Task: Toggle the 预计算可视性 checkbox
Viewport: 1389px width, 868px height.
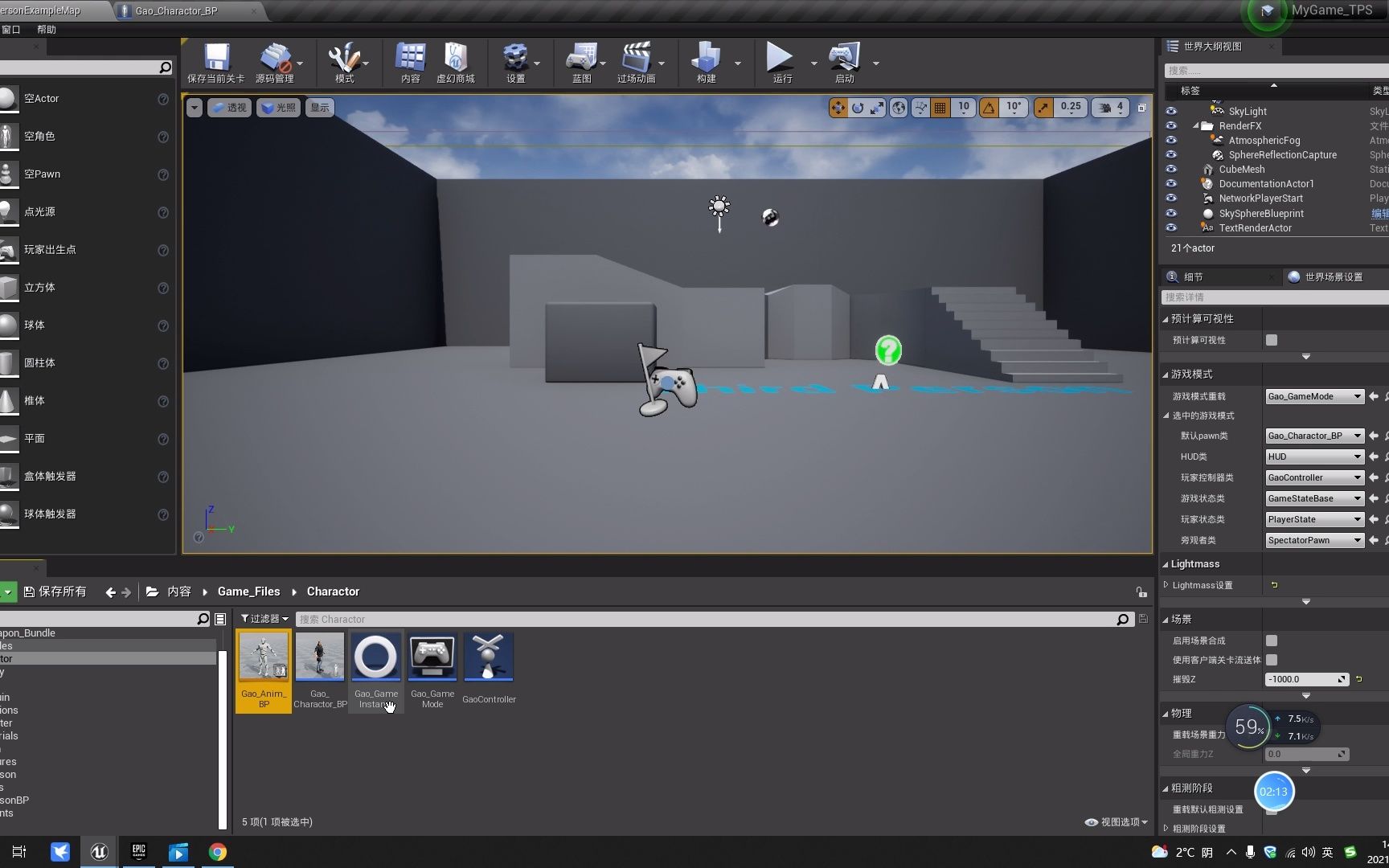Action: click(1271, 339)
